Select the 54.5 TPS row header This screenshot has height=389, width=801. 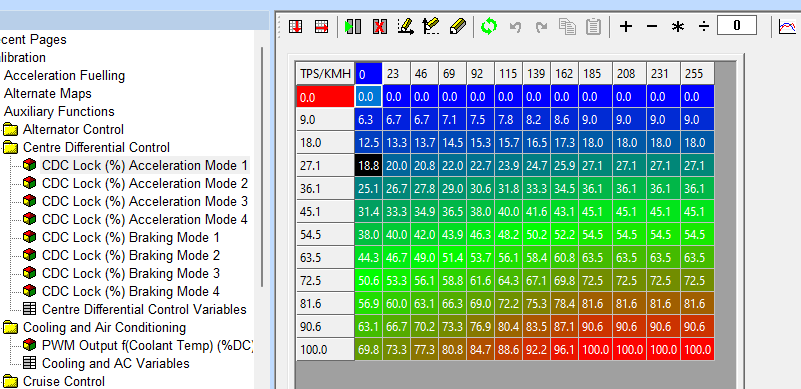click(x=325, y=235)
